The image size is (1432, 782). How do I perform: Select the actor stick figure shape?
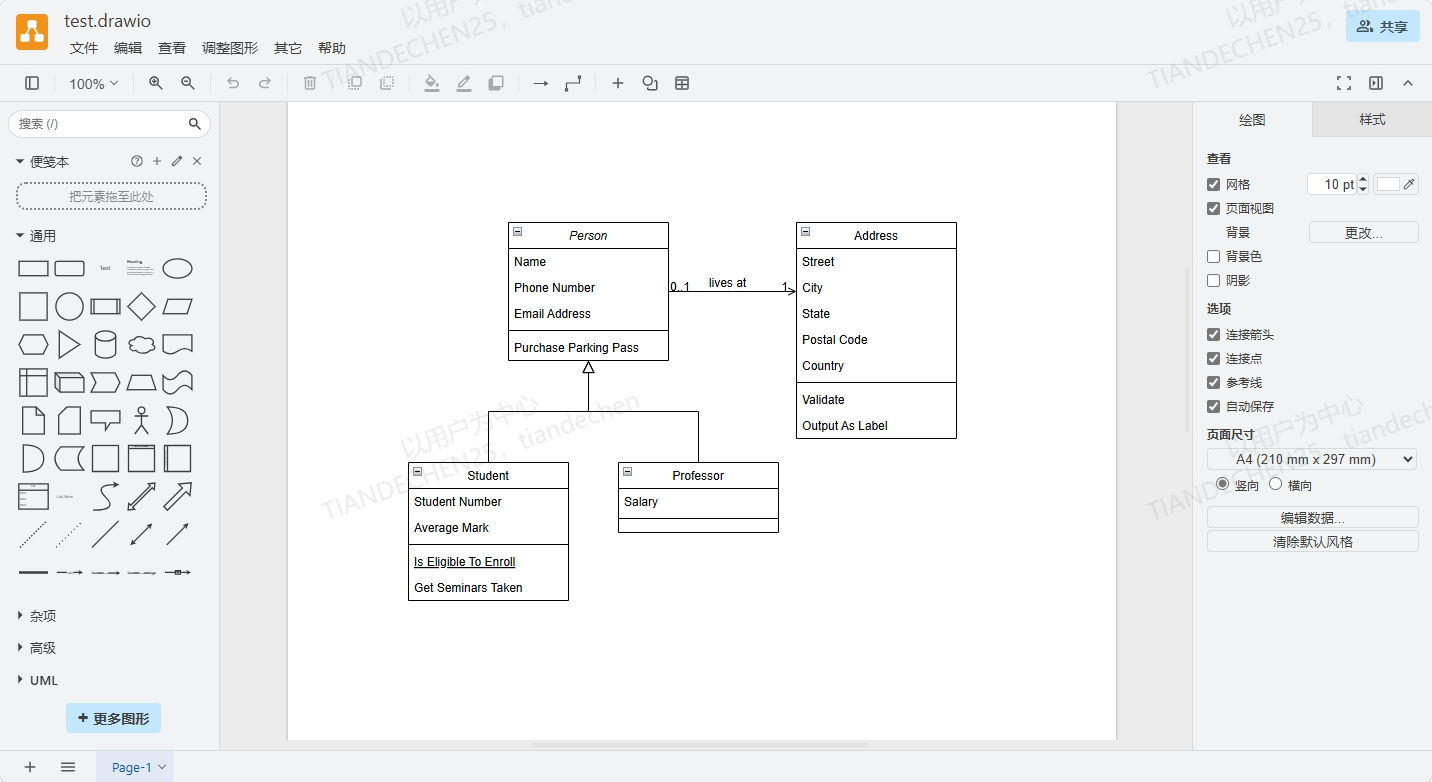point(141,420)
